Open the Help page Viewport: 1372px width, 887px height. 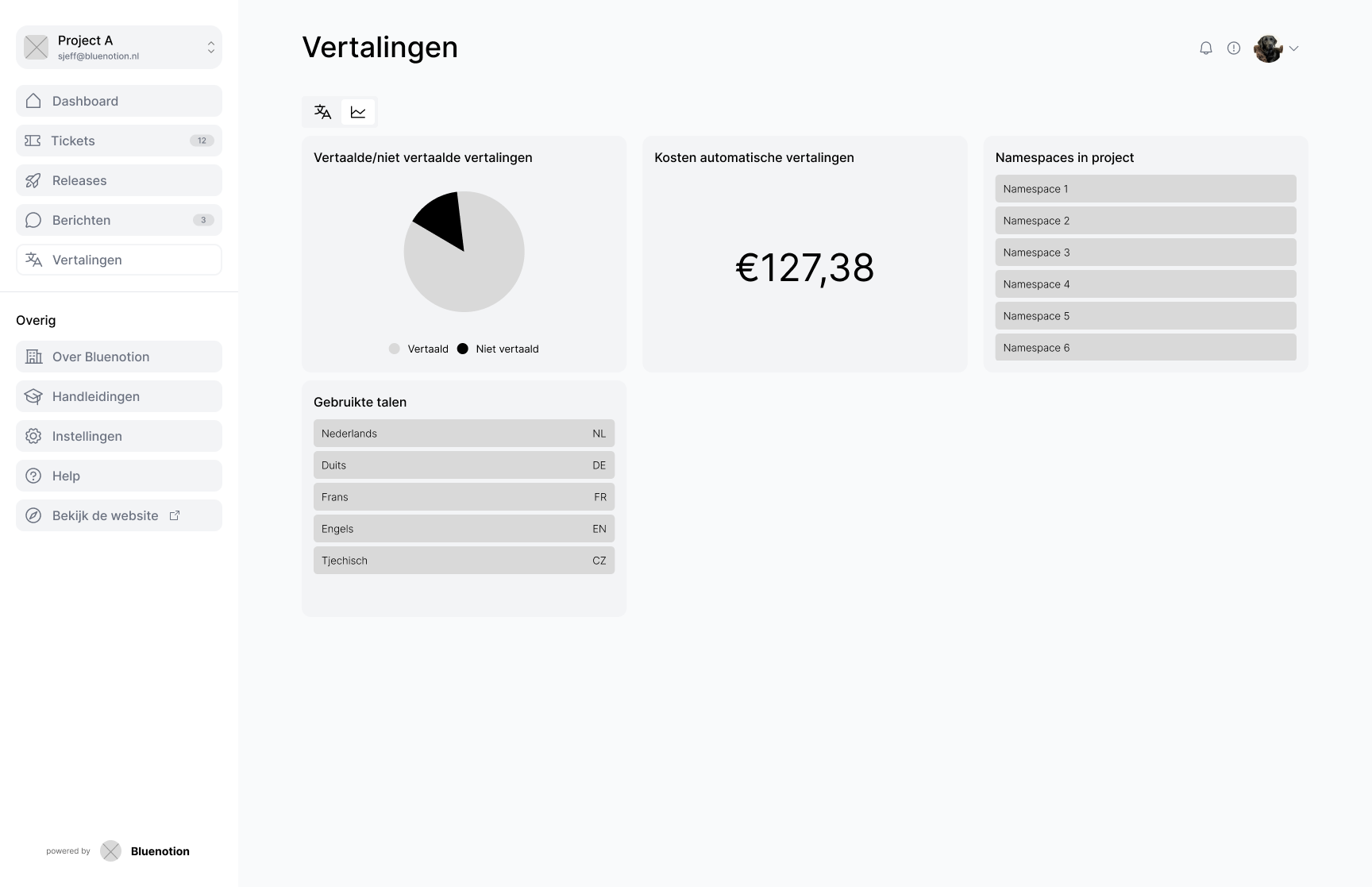[x=119, y=476]
